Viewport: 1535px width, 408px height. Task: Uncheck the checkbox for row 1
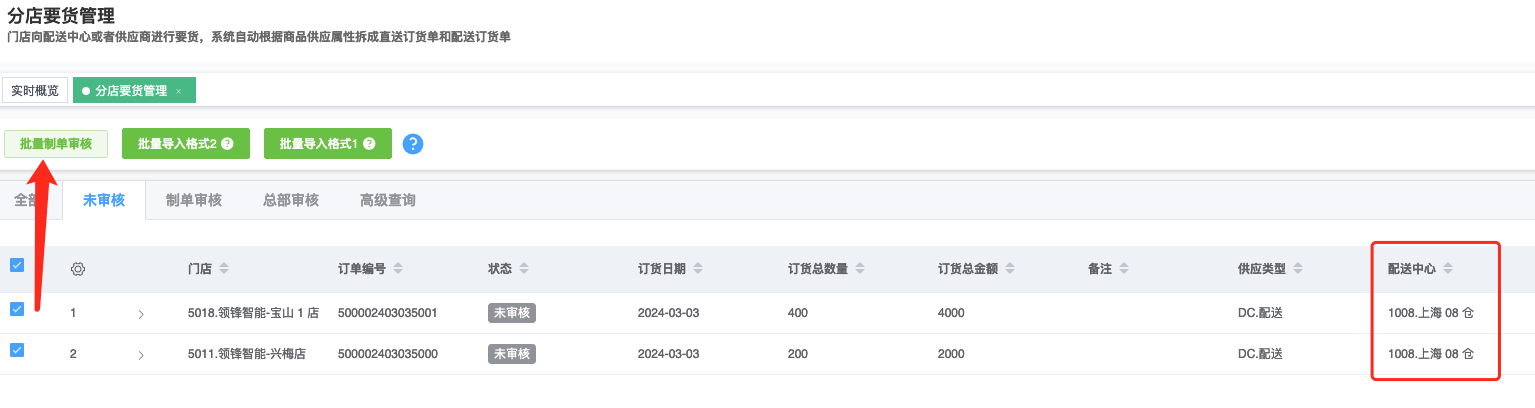click(x=16, y=309)
